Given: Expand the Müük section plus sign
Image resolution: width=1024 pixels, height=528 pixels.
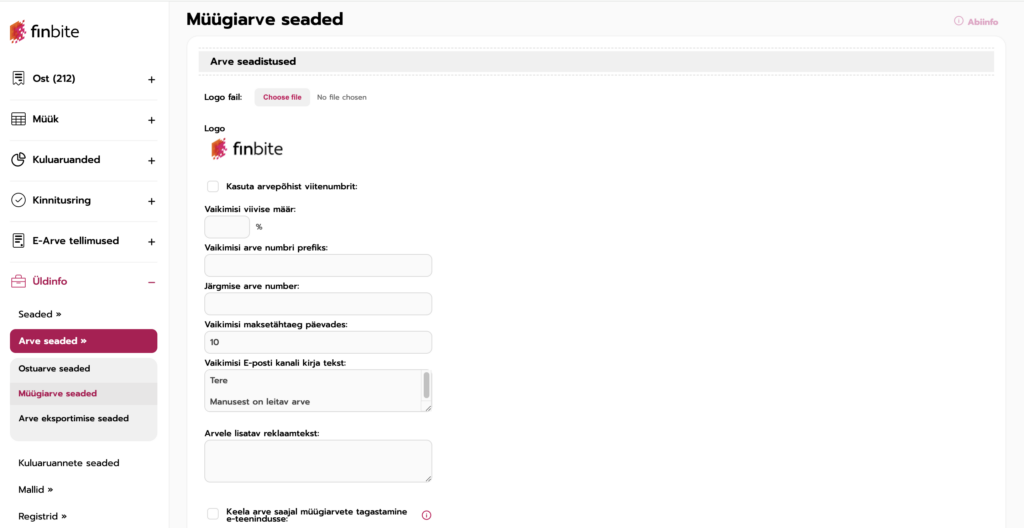Looking at the screenshot, I should click(x=151, y=120).
